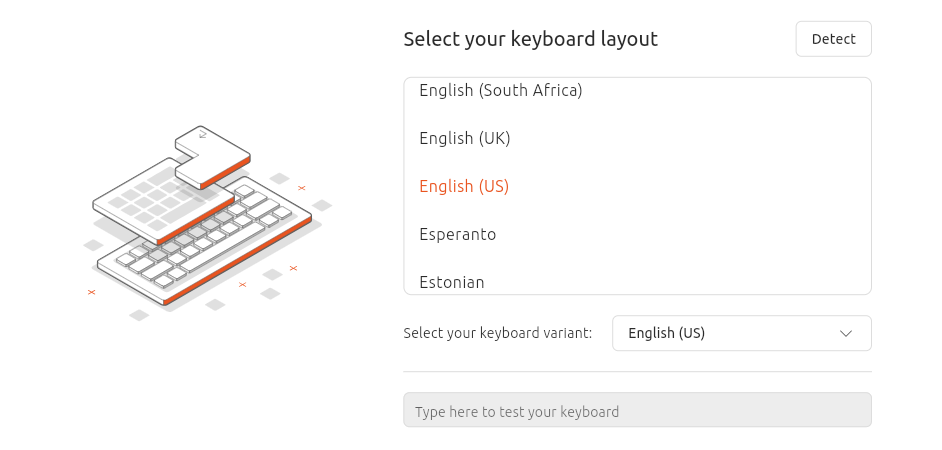Select the highlighted English (US) layout
The image size is (942, 450).
464,186
